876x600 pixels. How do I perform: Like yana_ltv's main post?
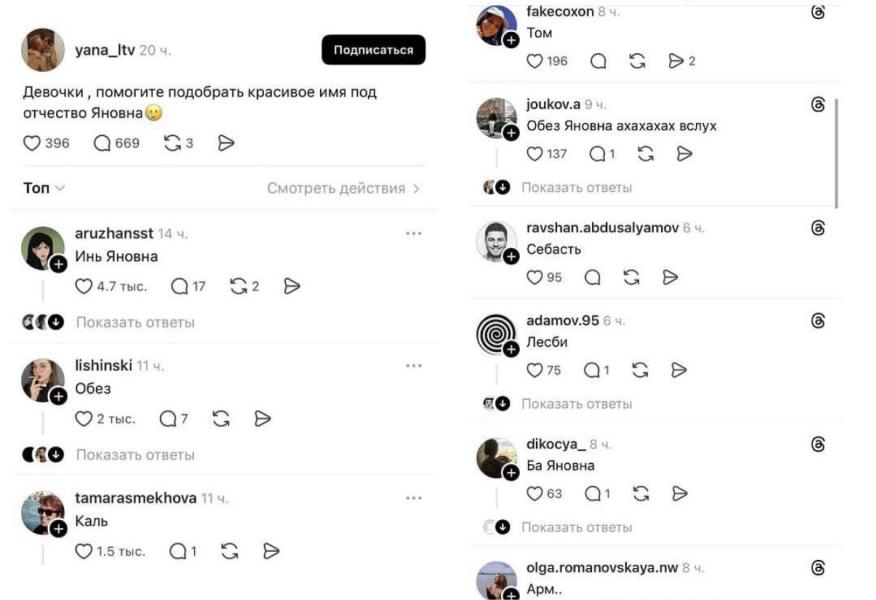(32, 143)
